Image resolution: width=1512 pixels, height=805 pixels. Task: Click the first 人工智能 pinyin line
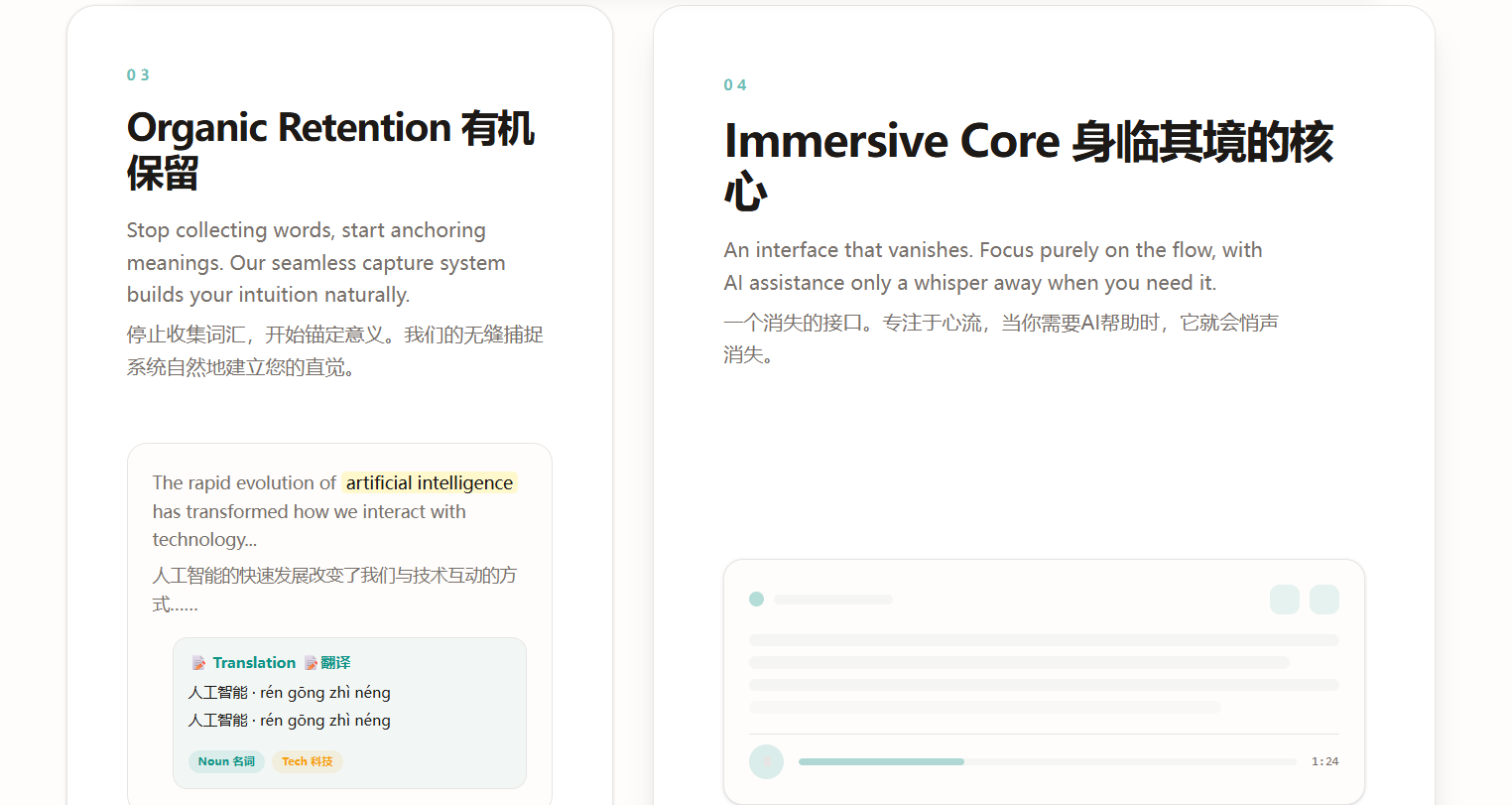[290, 693]
